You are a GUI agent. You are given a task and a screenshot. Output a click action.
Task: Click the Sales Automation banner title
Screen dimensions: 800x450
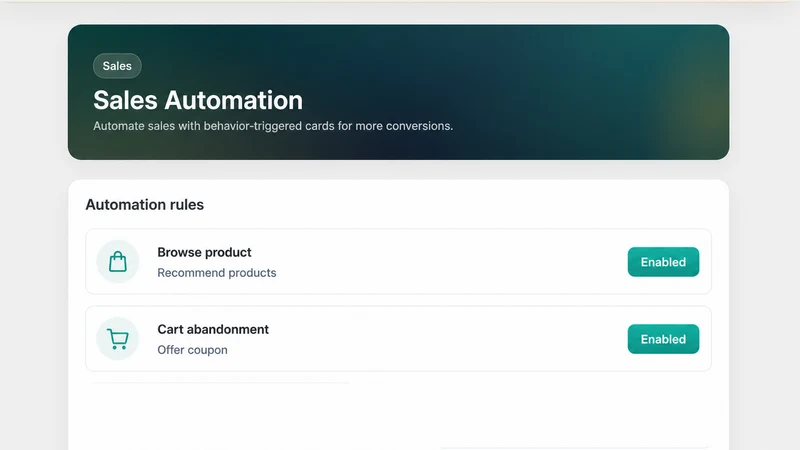point(198,100)
